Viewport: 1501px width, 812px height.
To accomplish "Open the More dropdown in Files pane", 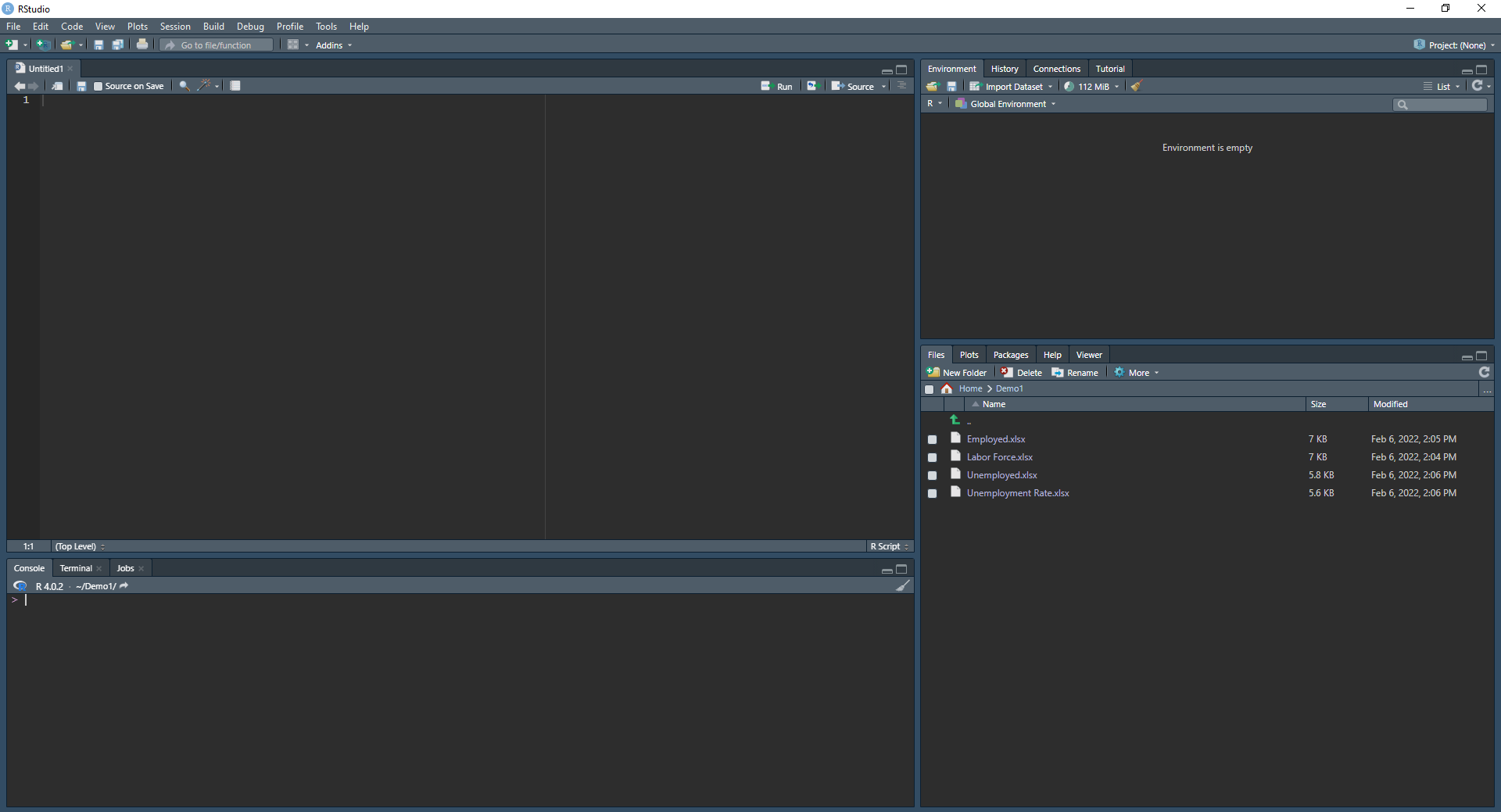I will pos(1137,373).
